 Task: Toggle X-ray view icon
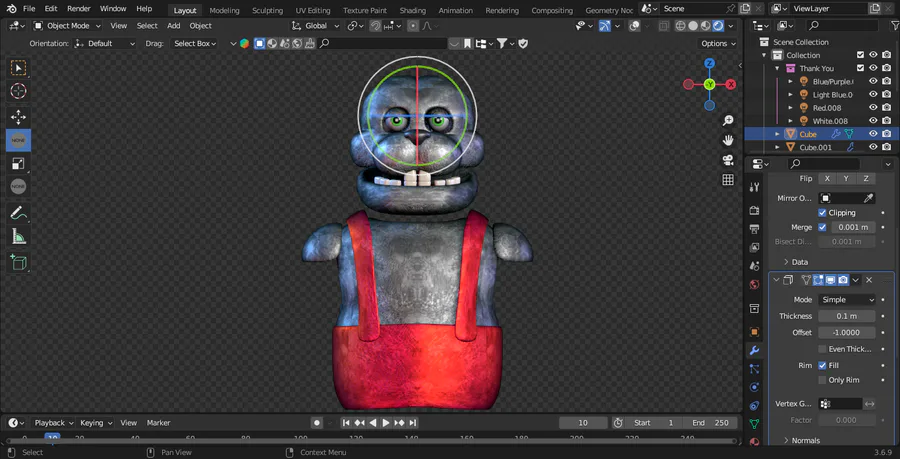664,26
